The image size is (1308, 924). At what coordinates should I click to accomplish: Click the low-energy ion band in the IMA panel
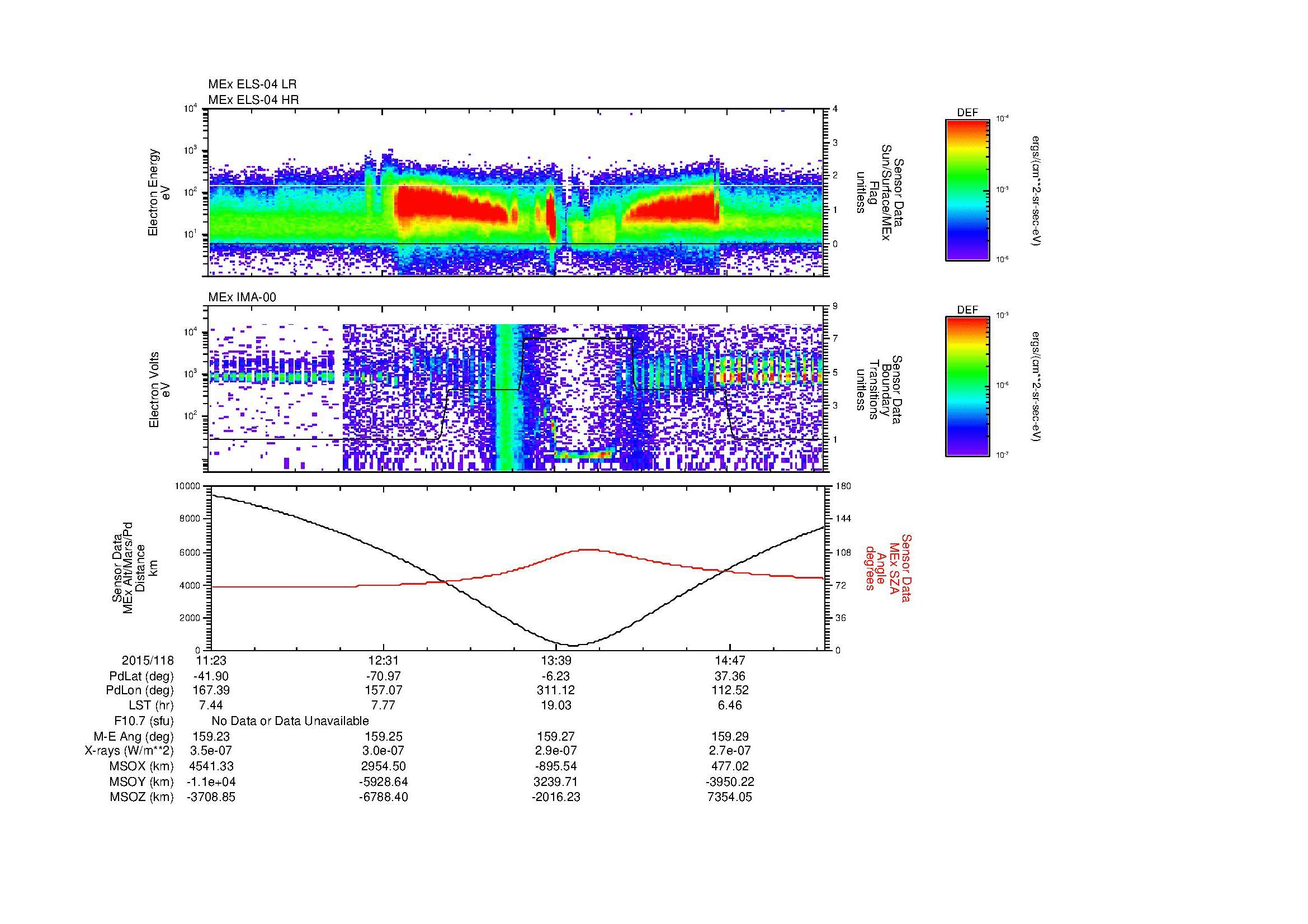tap(583, 454)
